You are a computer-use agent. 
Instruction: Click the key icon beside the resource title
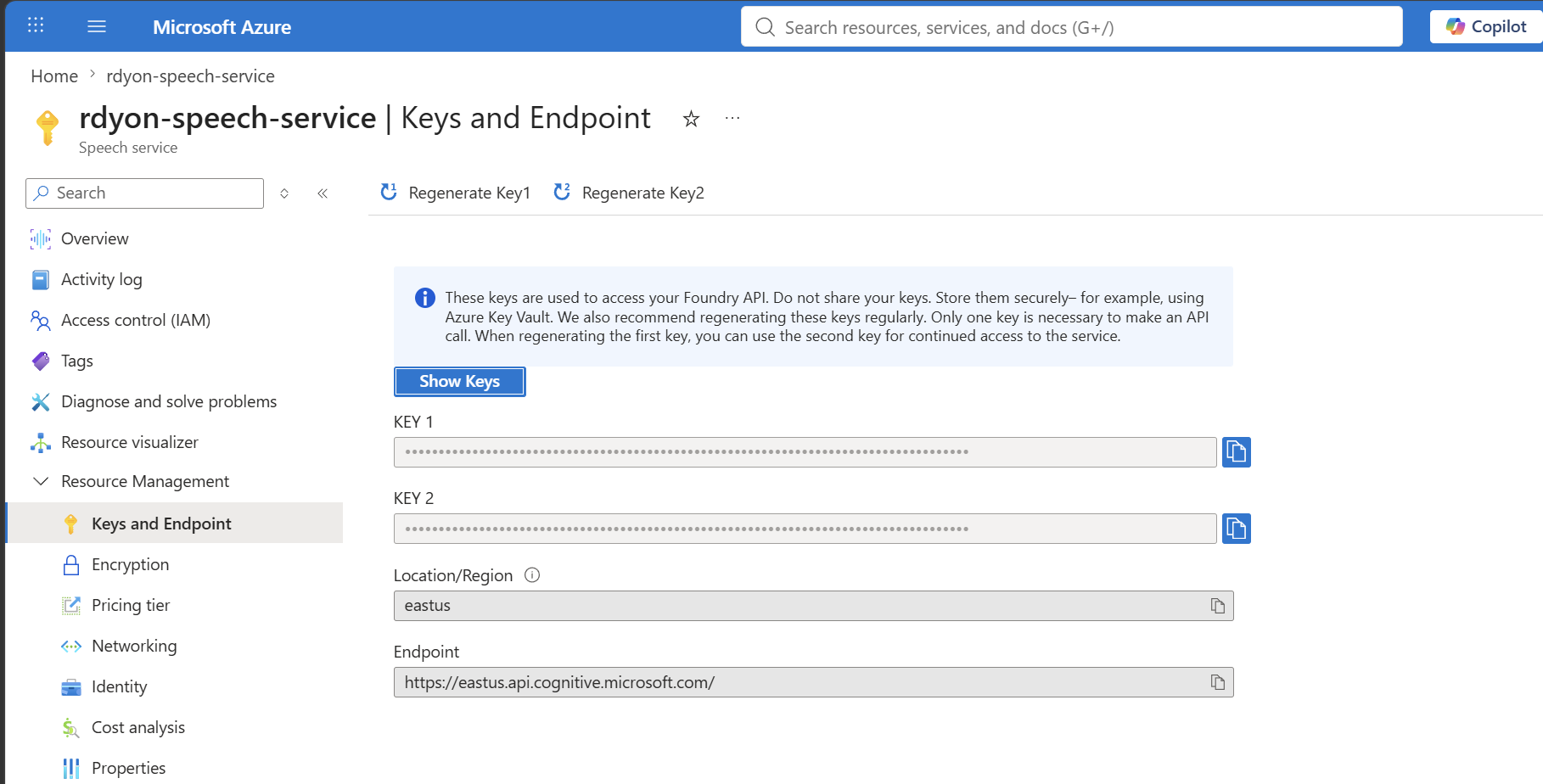coord(48,128)
